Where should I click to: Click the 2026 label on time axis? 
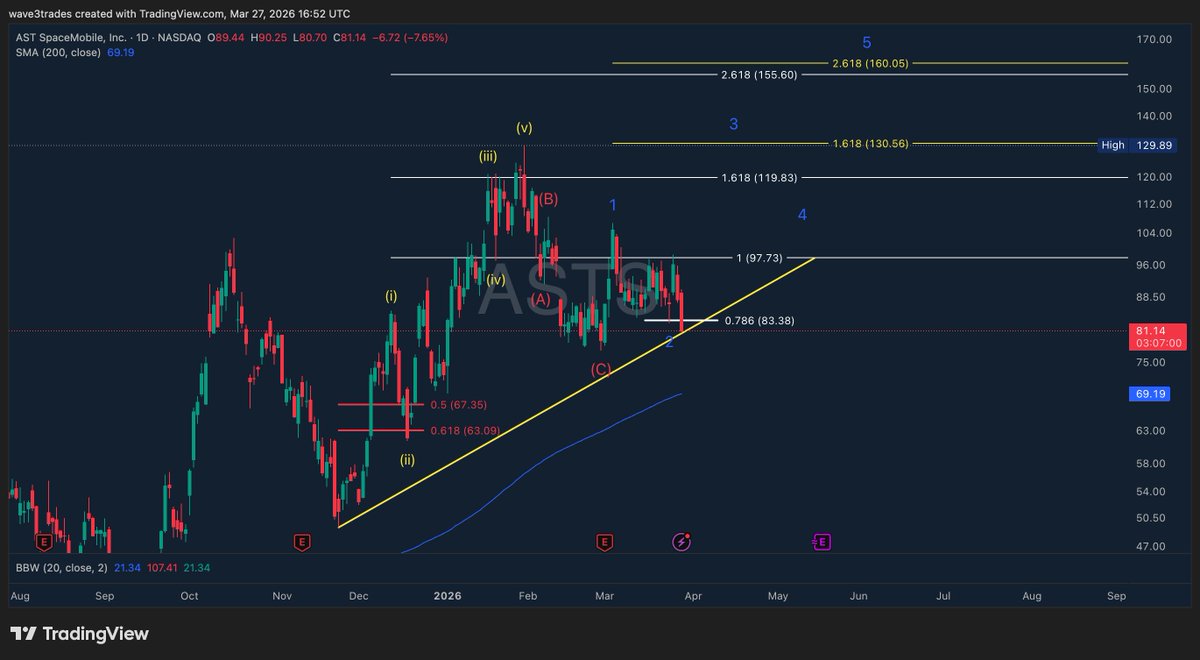point(447,595)
